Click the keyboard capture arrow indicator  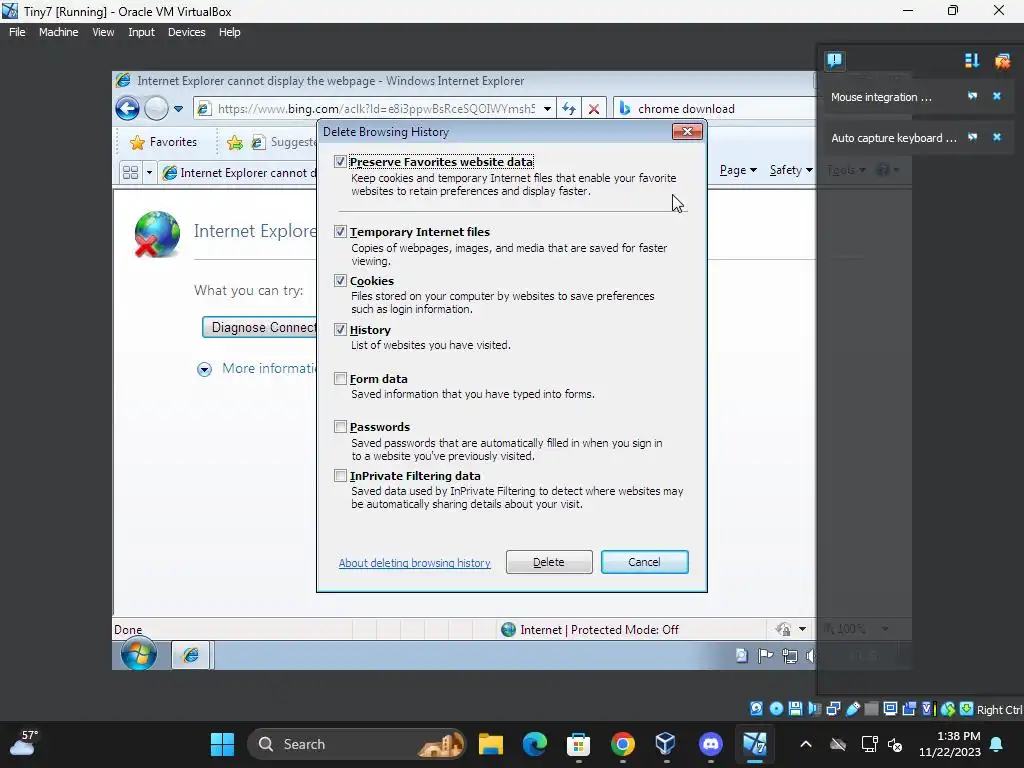(966, 709)
